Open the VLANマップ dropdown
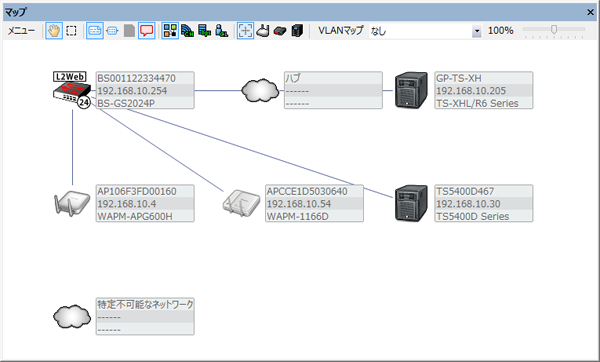 tap(477, 31)
